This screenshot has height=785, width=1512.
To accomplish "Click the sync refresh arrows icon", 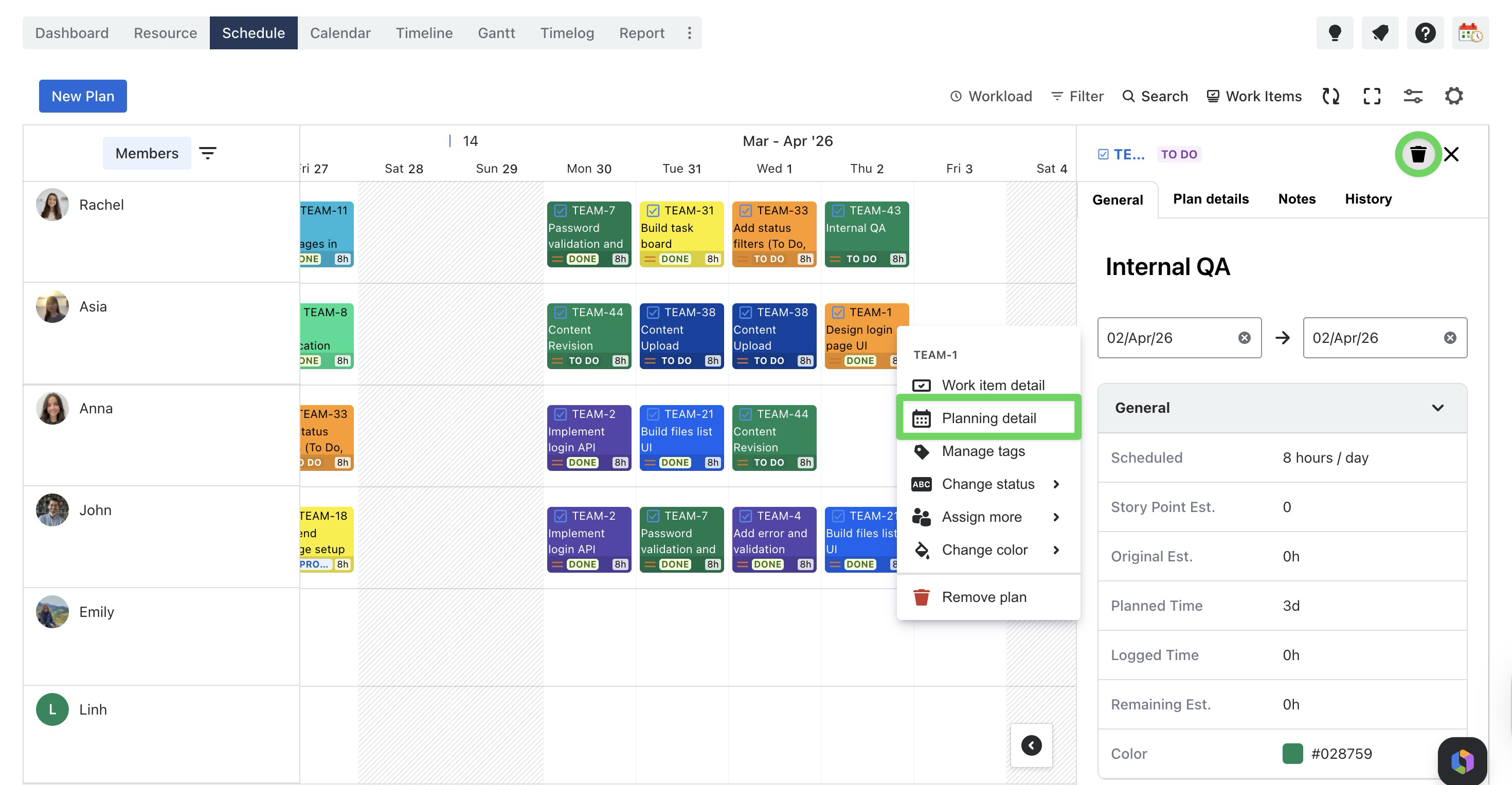I will click(x=1330, y=96).
